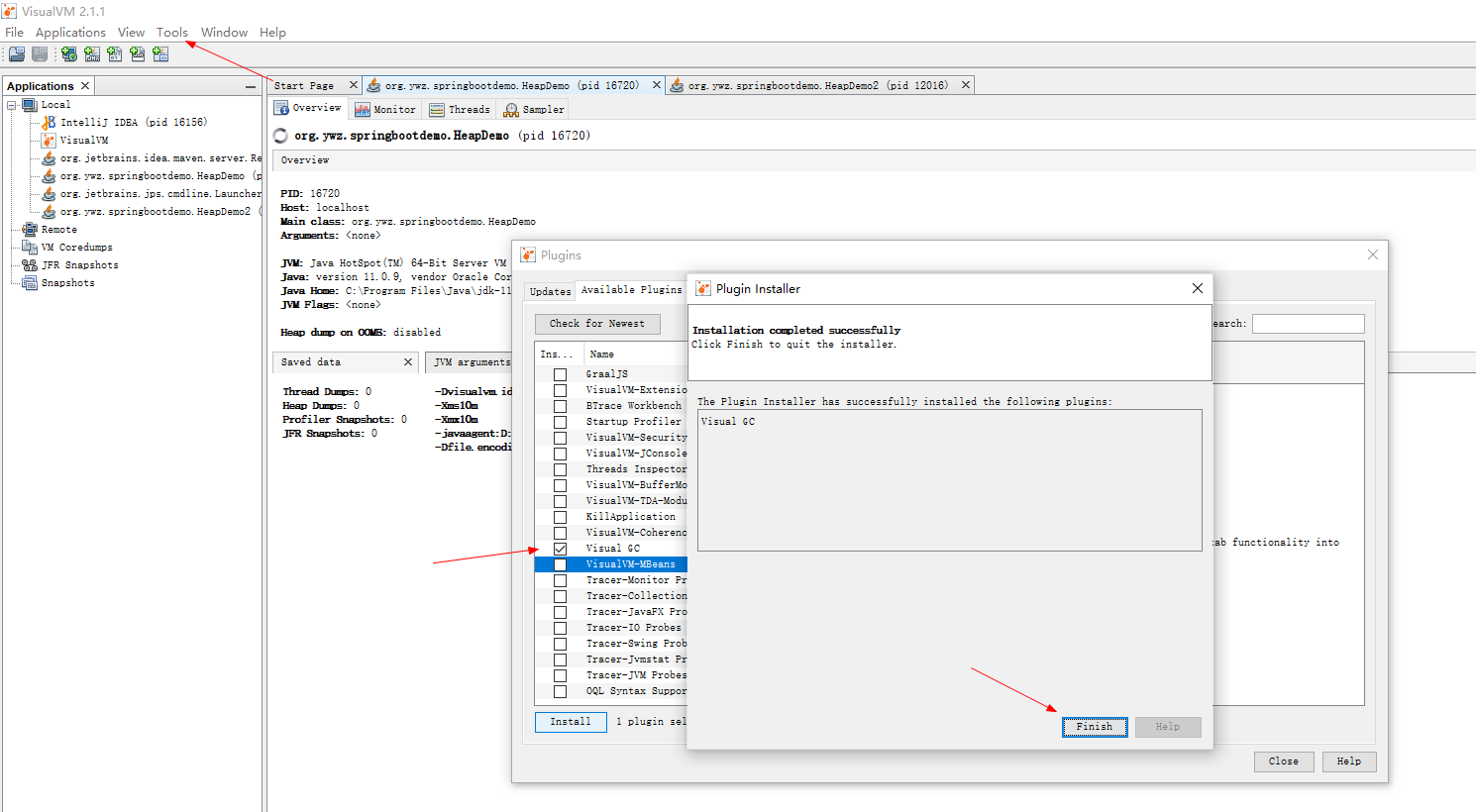Click Add JMX Connection toolbar icon

pos(92,54)
